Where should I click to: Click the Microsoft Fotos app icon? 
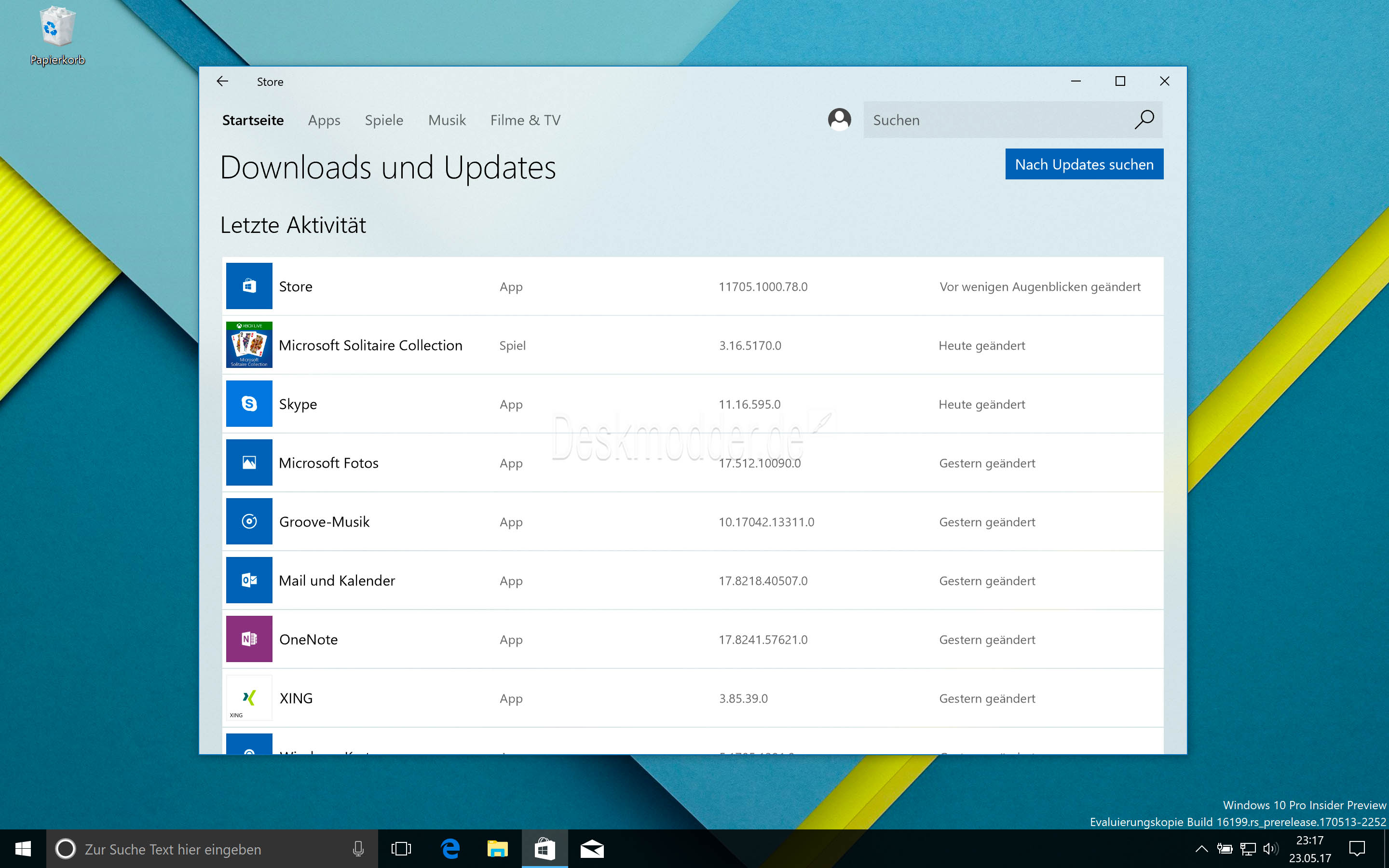pyautogui.click(x=249, y=463)
